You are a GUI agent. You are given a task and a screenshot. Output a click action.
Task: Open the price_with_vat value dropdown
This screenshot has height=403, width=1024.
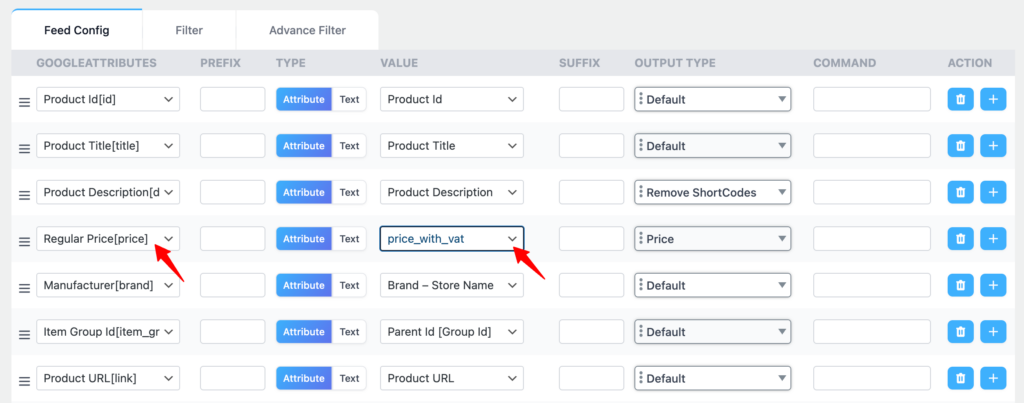(452, 239)
